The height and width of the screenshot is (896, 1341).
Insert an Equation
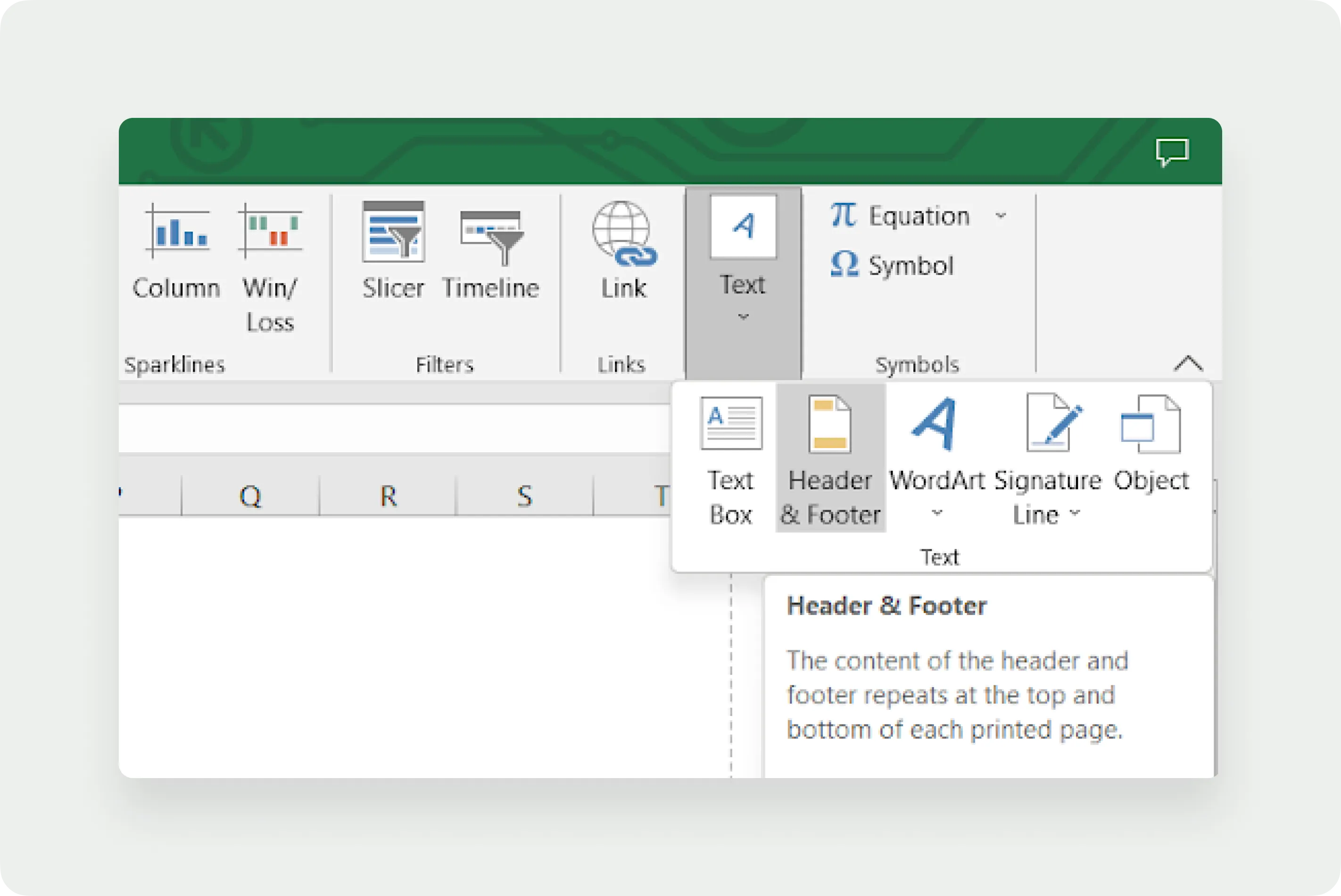pos(901,216)
